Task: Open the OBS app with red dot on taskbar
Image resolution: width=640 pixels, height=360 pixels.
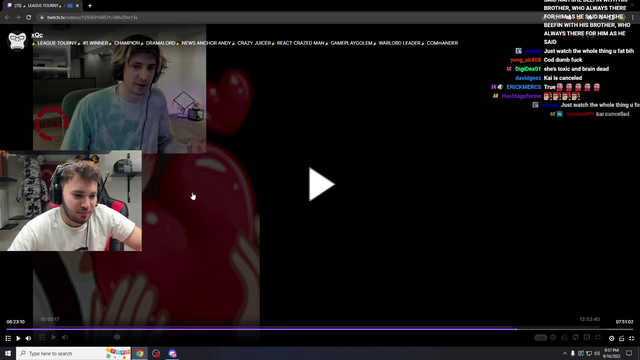Action: [156, 353]
